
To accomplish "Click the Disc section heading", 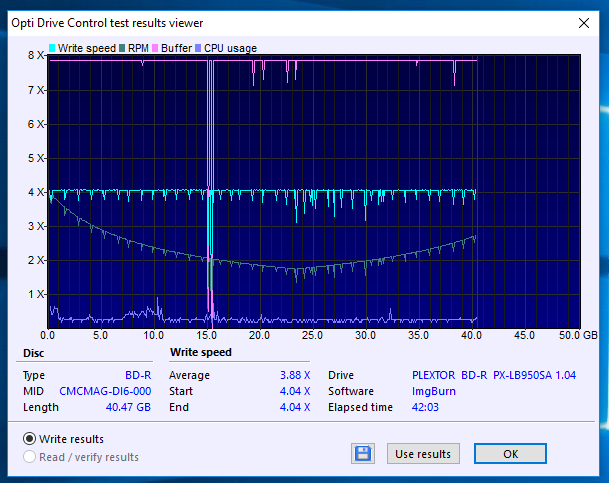I will tap(33, 353).
